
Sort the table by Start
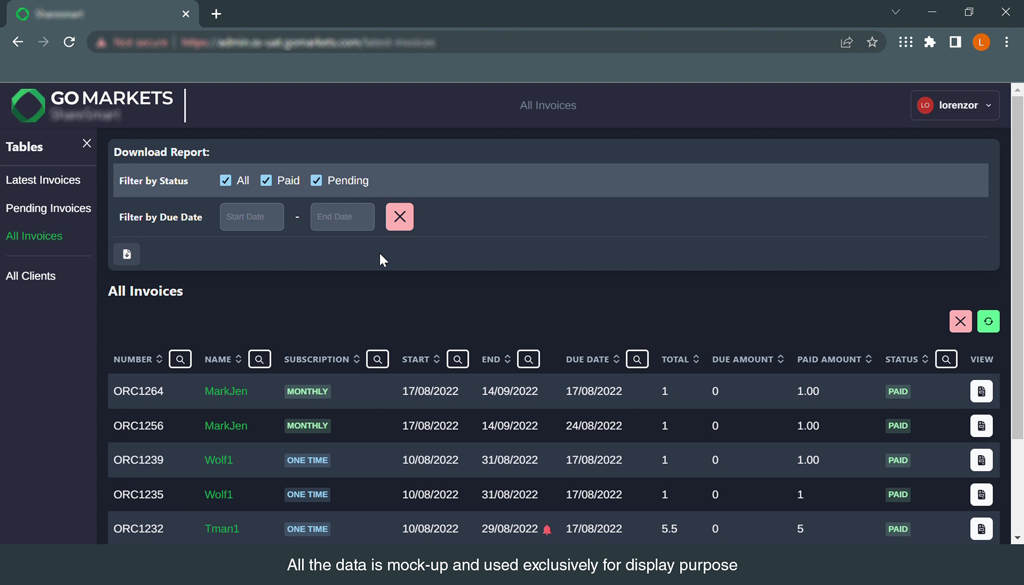436,359
